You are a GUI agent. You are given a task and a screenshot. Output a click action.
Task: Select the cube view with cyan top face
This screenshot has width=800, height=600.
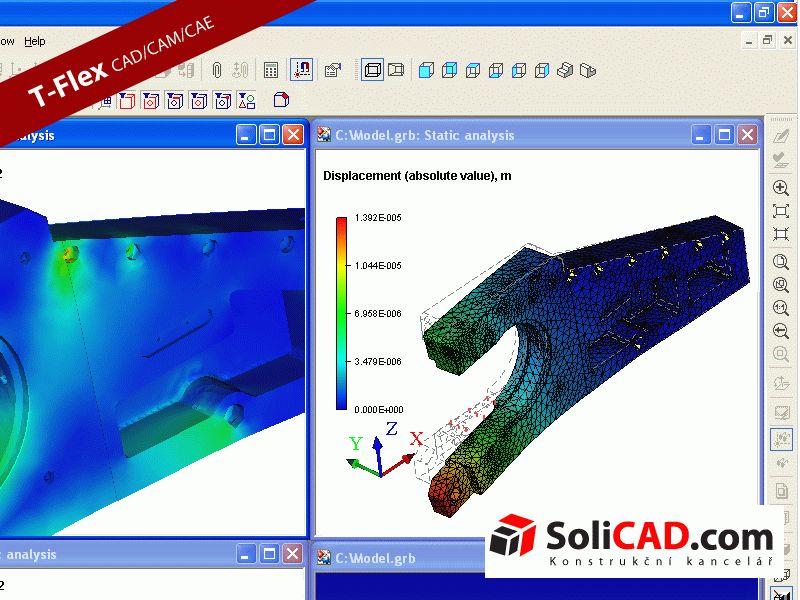(473, 70)
